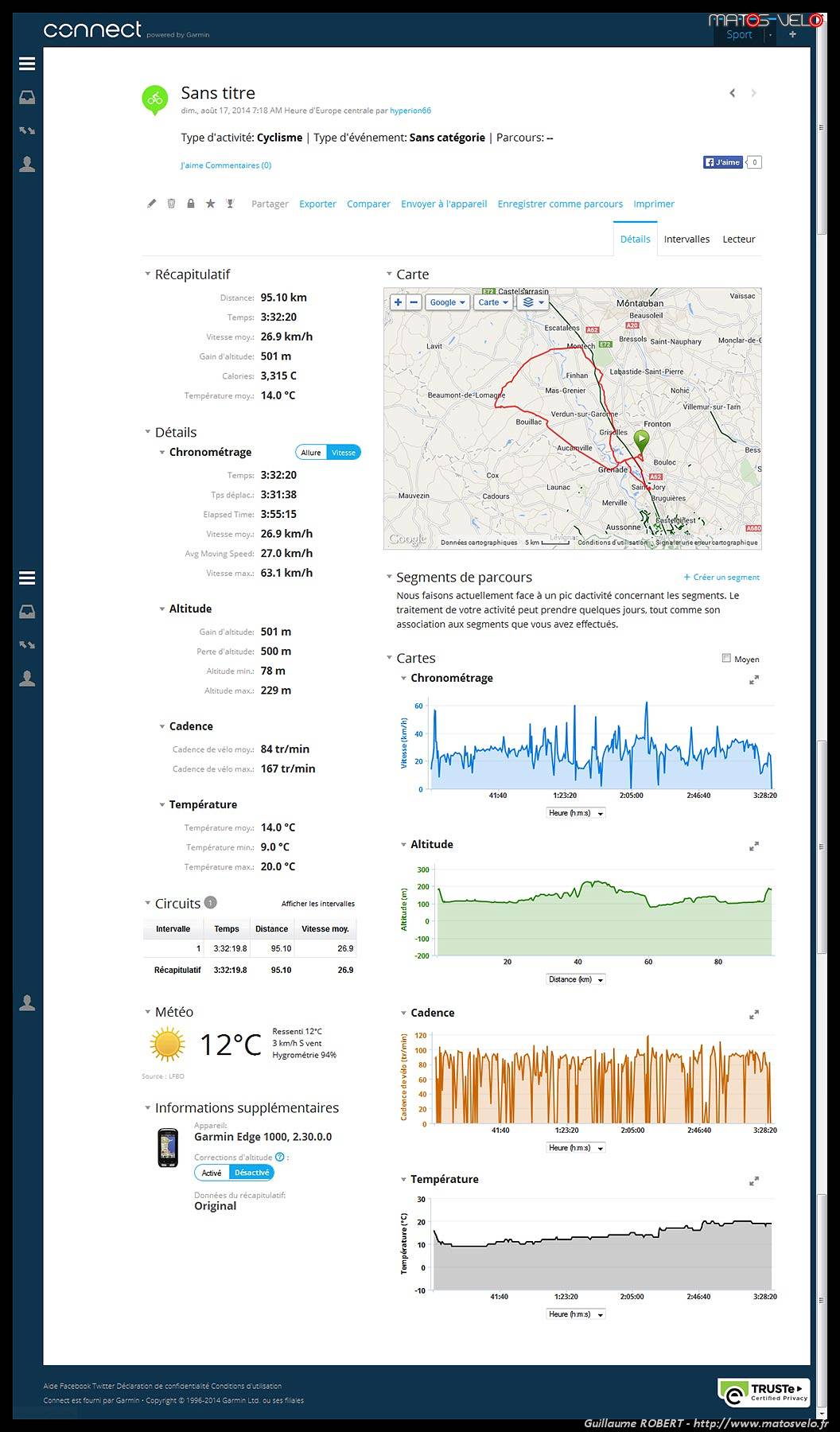
Task: Open Heure dropdown under Cadence chart
Action: click(x=576, y=1148)
